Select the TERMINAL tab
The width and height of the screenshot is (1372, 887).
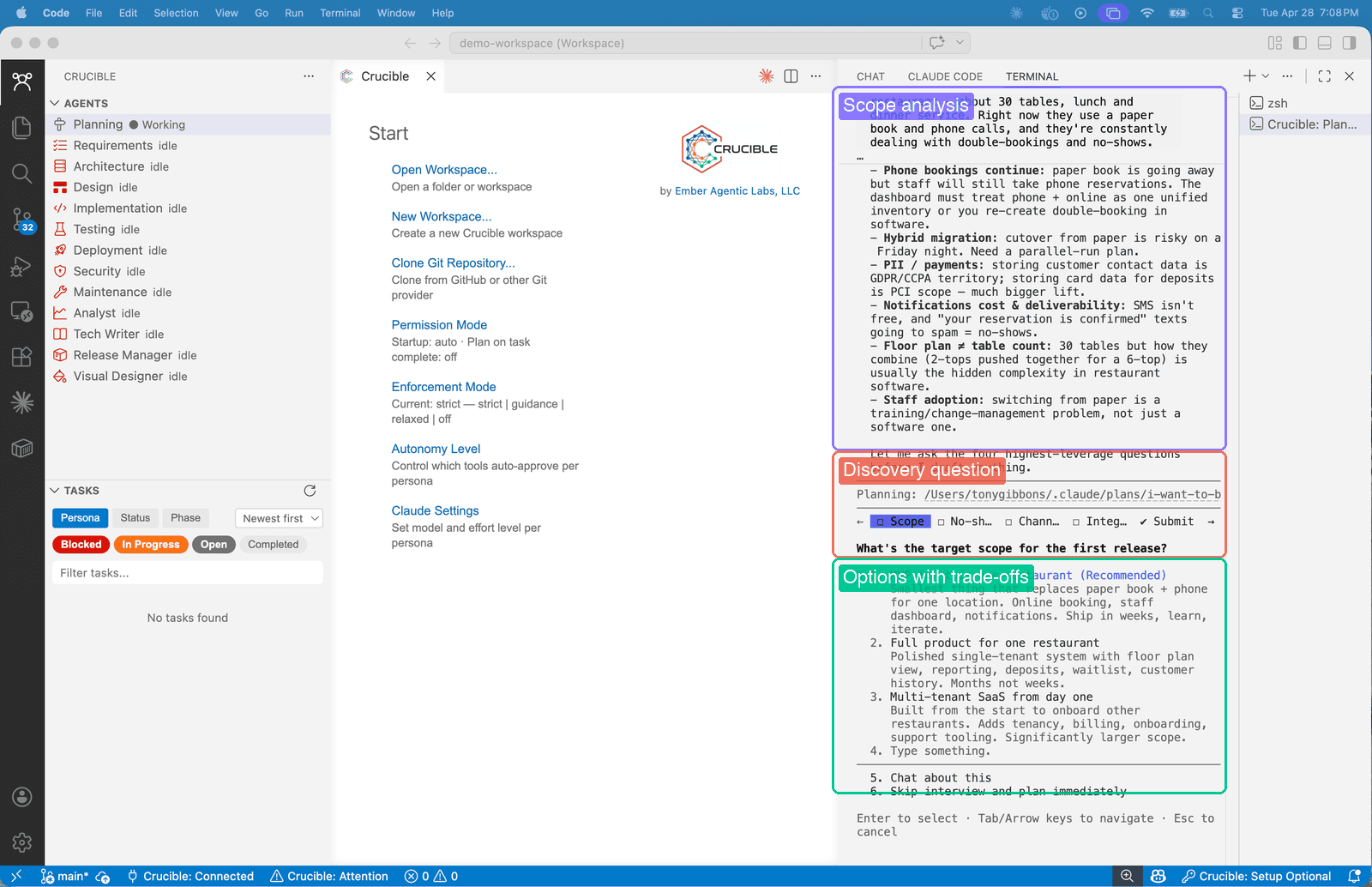pyautogui.click(x=1032, y=76)
